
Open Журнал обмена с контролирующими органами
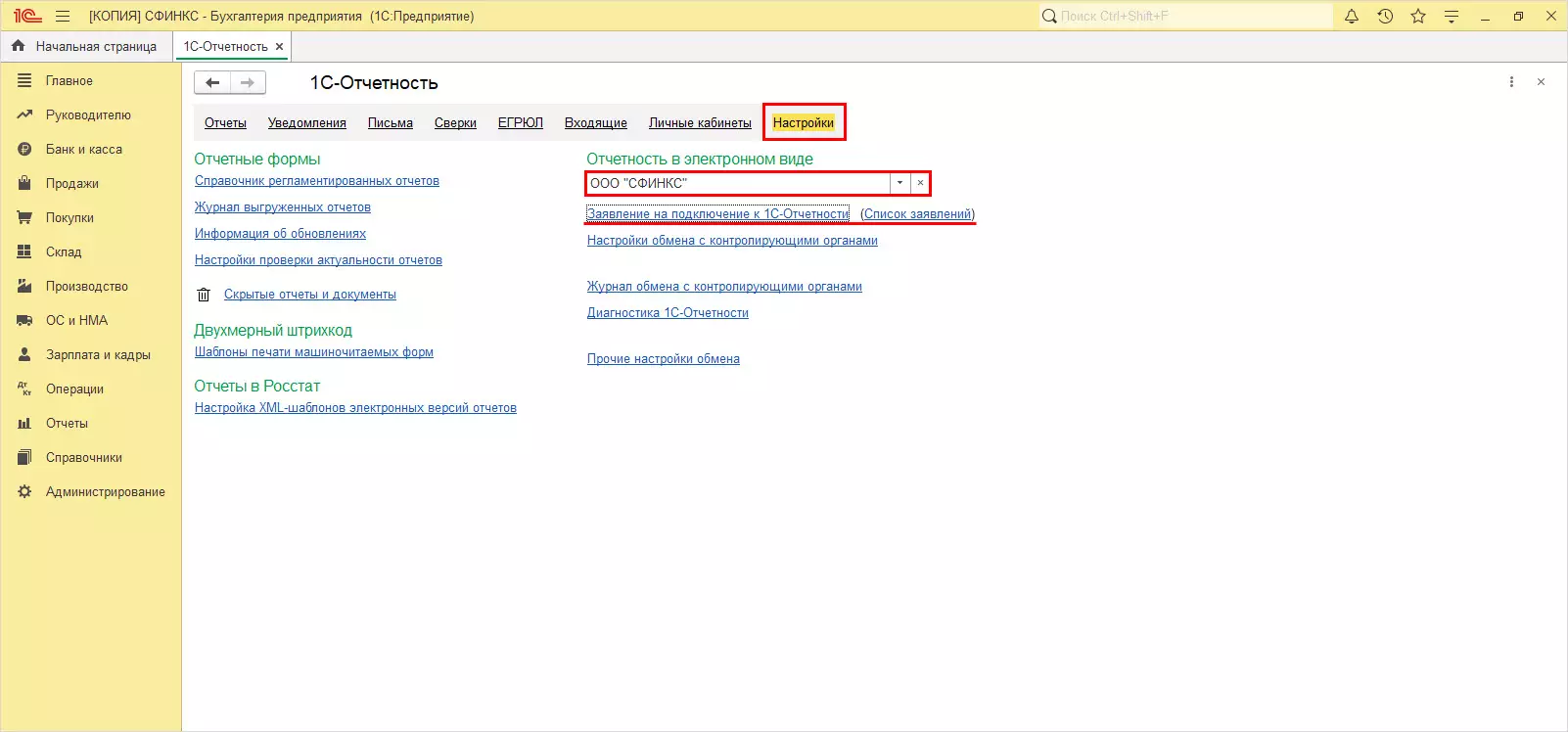[724, 287]
